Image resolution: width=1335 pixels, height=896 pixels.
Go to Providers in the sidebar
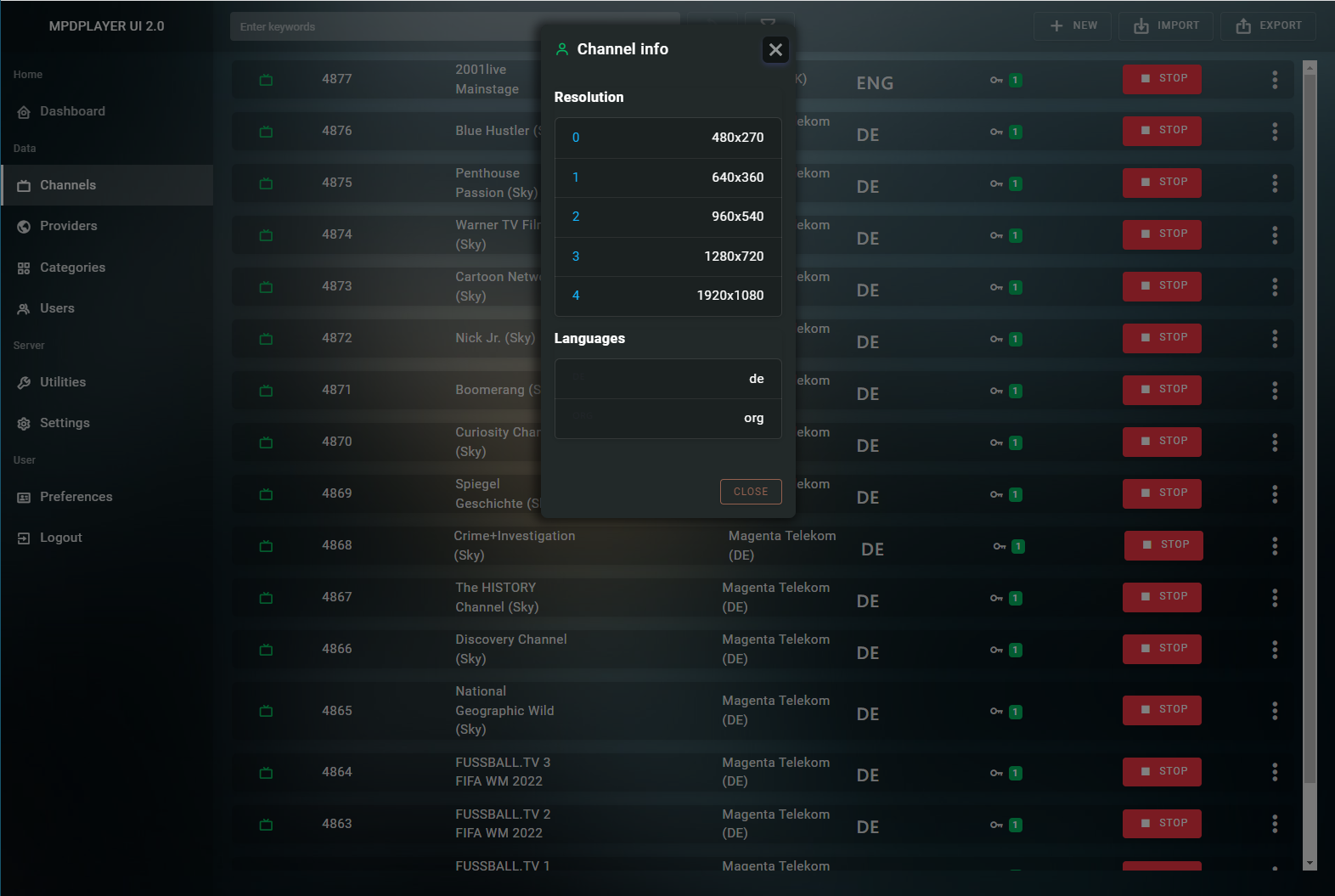68,226
